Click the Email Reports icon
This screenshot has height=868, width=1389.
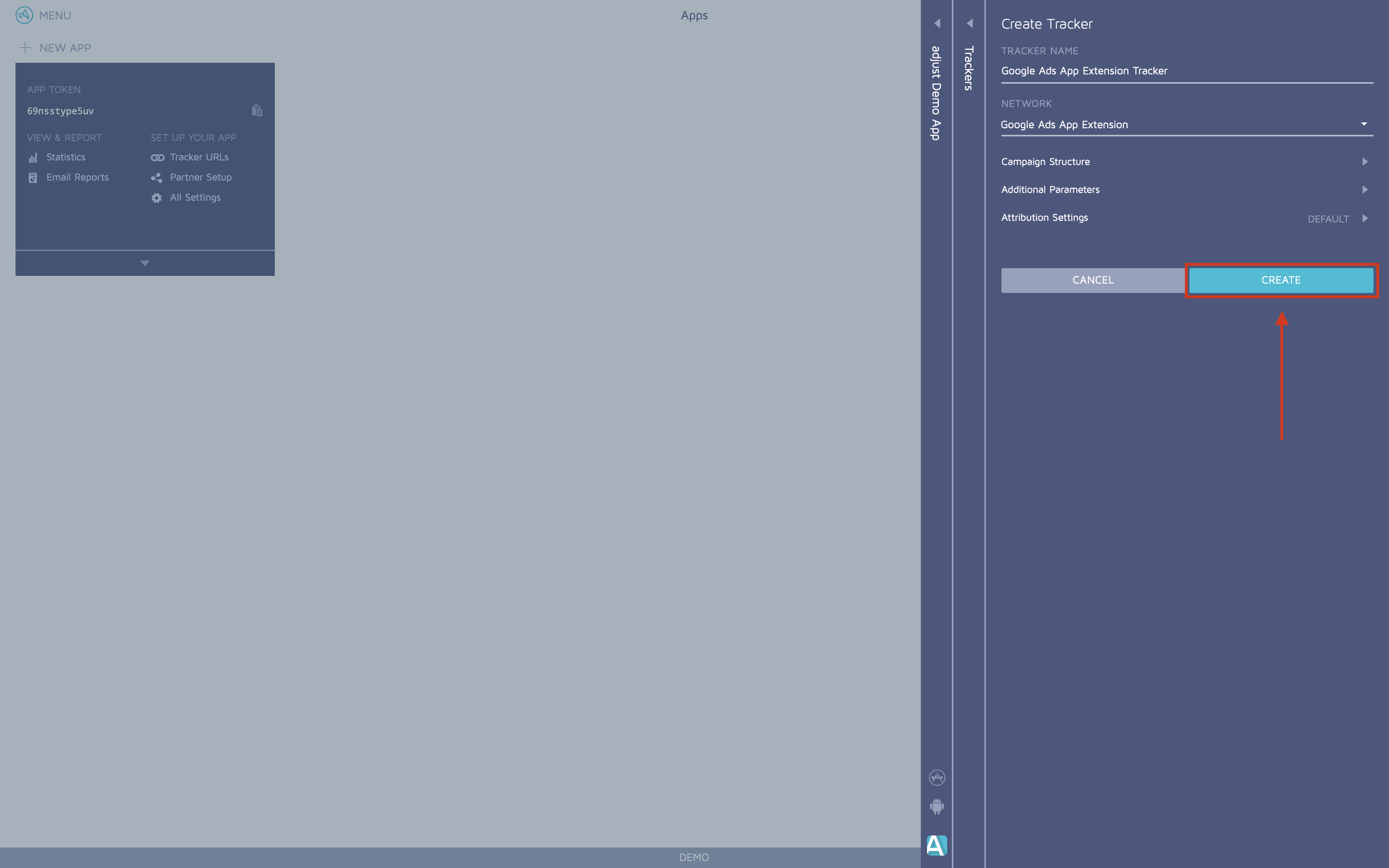coord(33,177)
